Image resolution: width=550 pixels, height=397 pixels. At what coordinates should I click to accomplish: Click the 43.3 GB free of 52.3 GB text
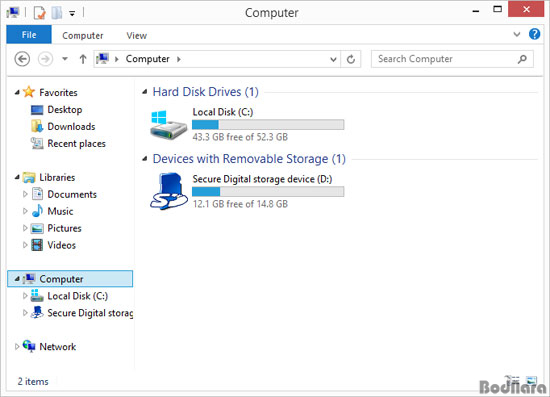(240, 137)
